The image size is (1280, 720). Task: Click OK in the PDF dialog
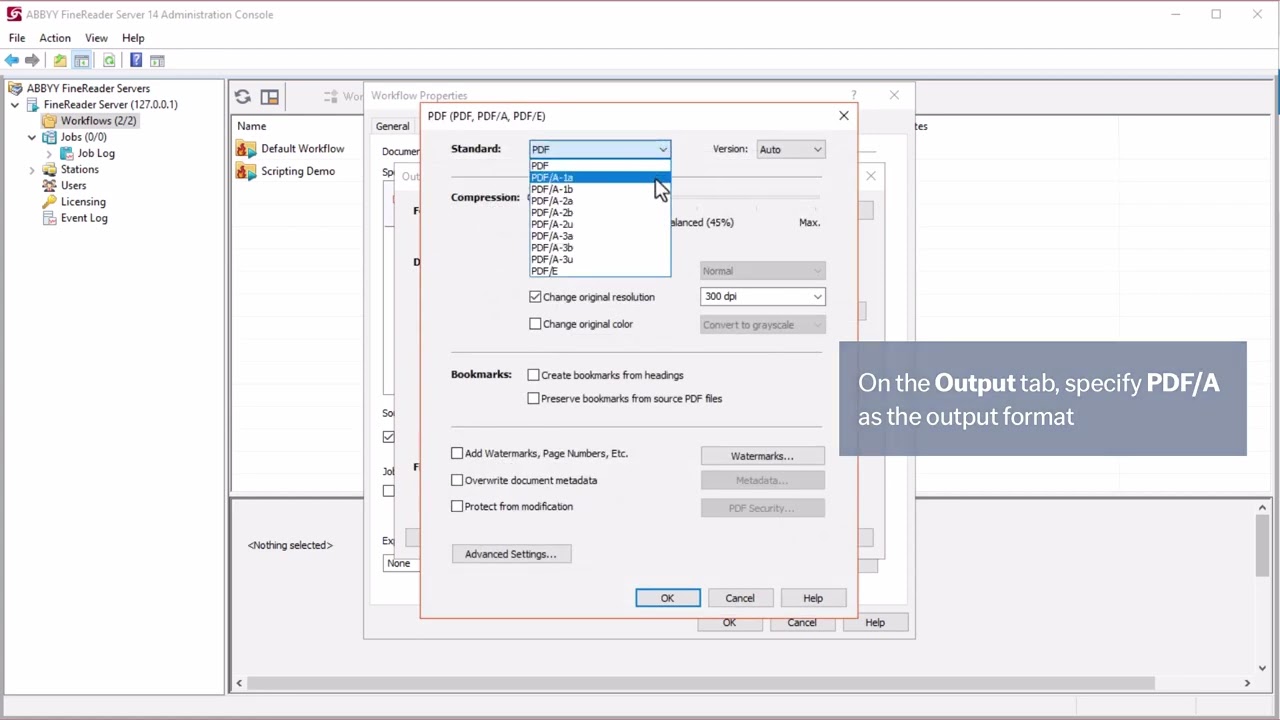(668, 598)
